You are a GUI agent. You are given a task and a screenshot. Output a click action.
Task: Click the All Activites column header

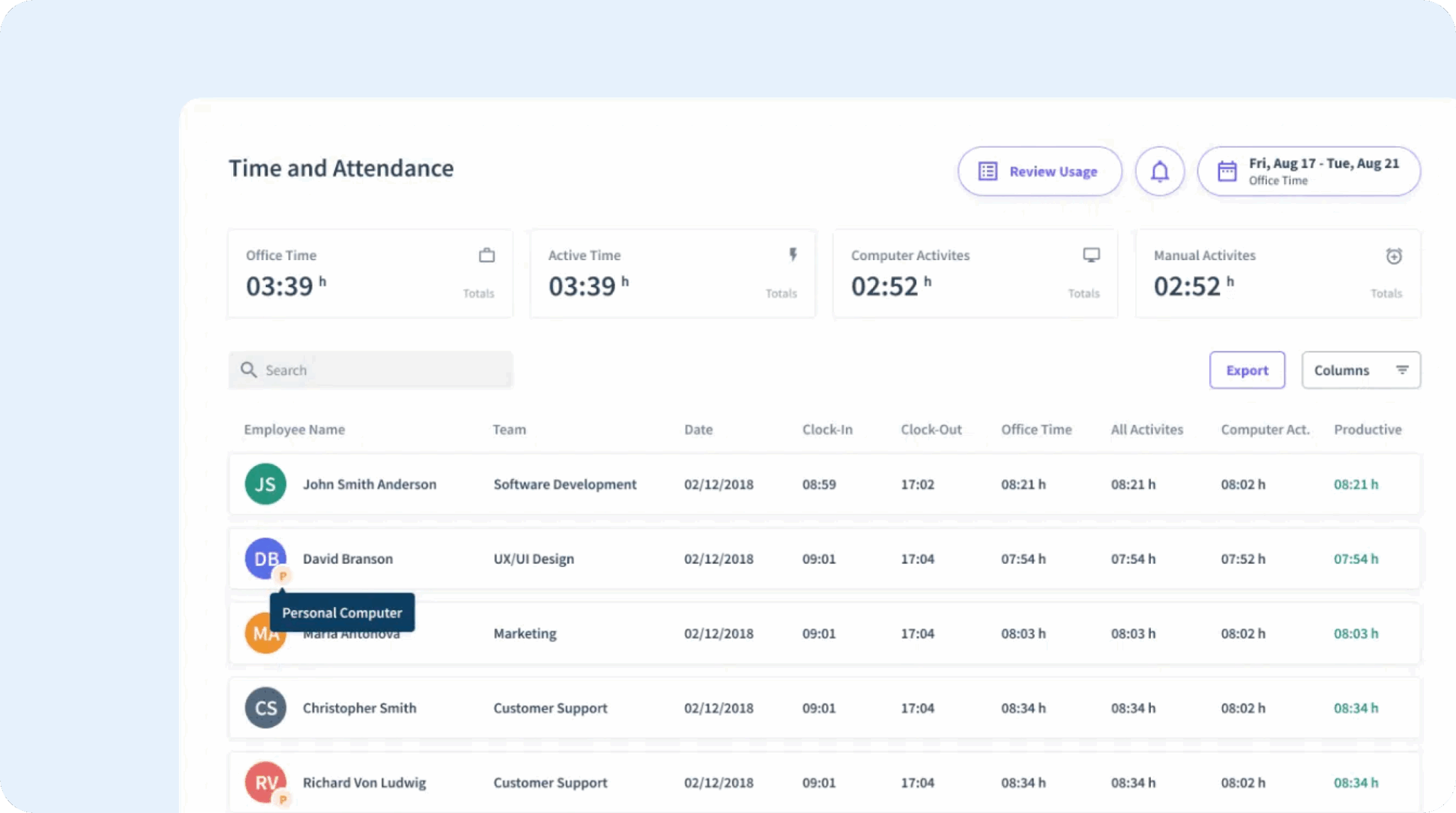point(1147,429)
